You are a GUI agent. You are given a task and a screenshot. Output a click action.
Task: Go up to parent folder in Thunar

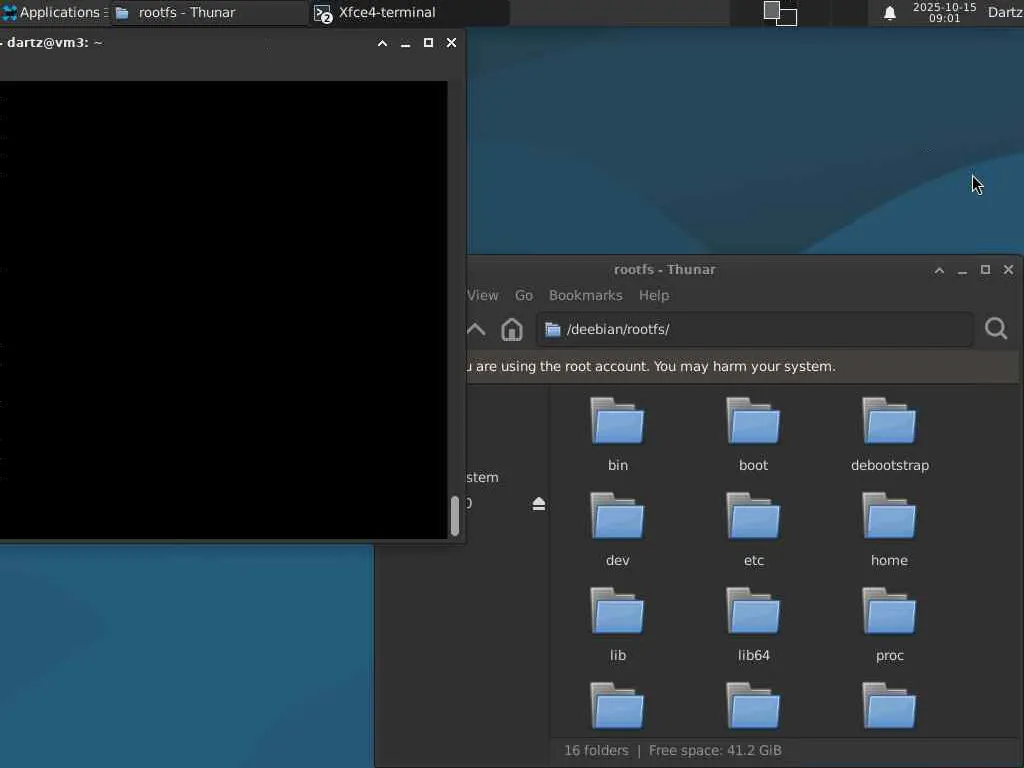point(476,329)
